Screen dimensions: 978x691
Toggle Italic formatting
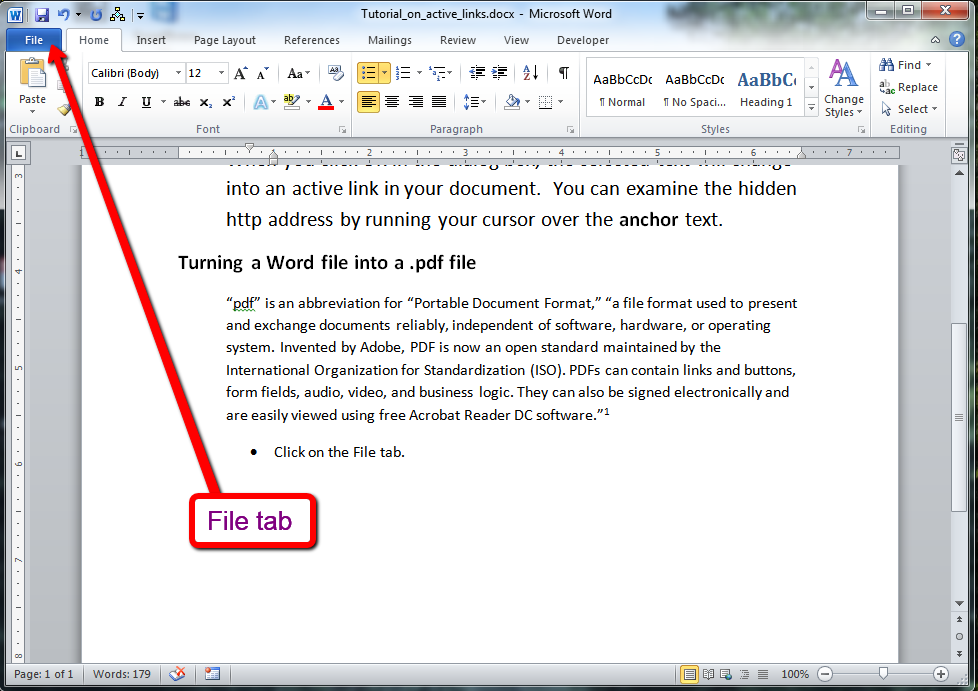122,102
